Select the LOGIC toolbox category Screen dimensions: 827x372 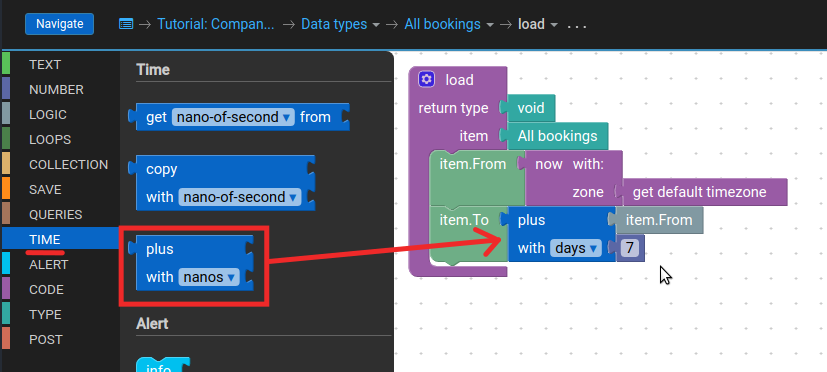tap(61, 115)
